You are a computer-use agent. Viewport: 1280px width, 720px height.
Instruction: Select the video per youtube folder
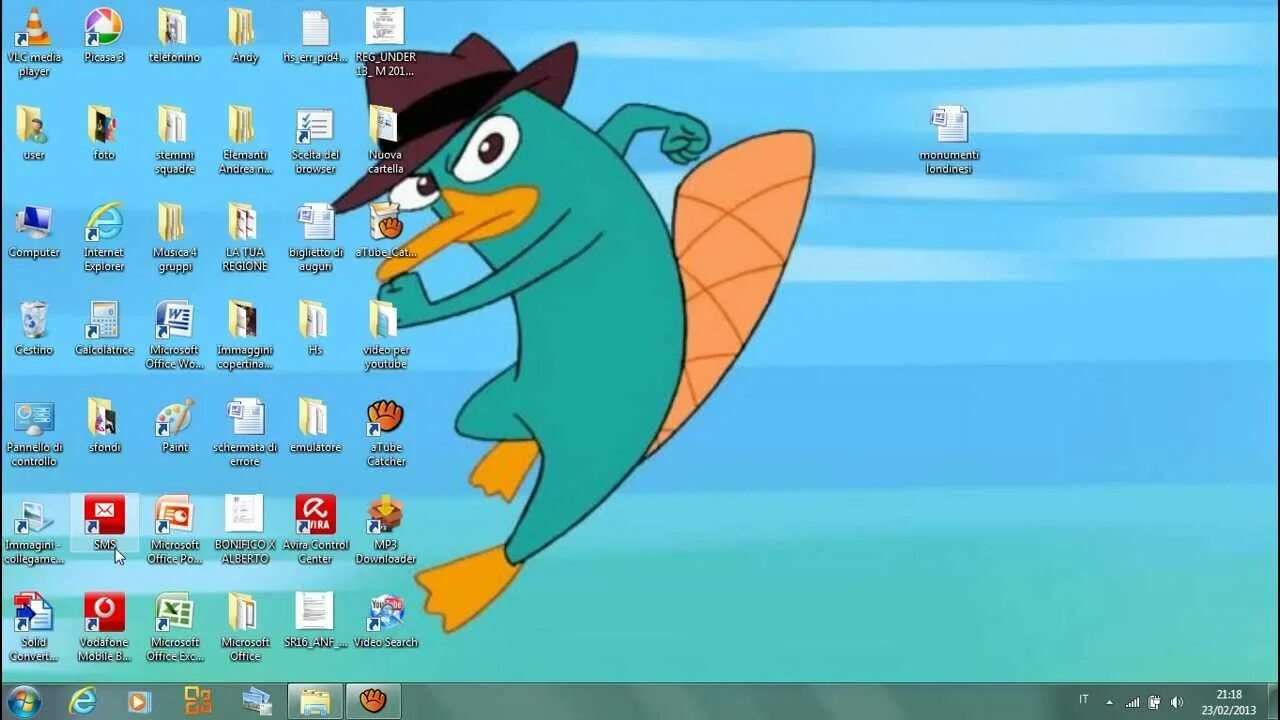[385, 334]
